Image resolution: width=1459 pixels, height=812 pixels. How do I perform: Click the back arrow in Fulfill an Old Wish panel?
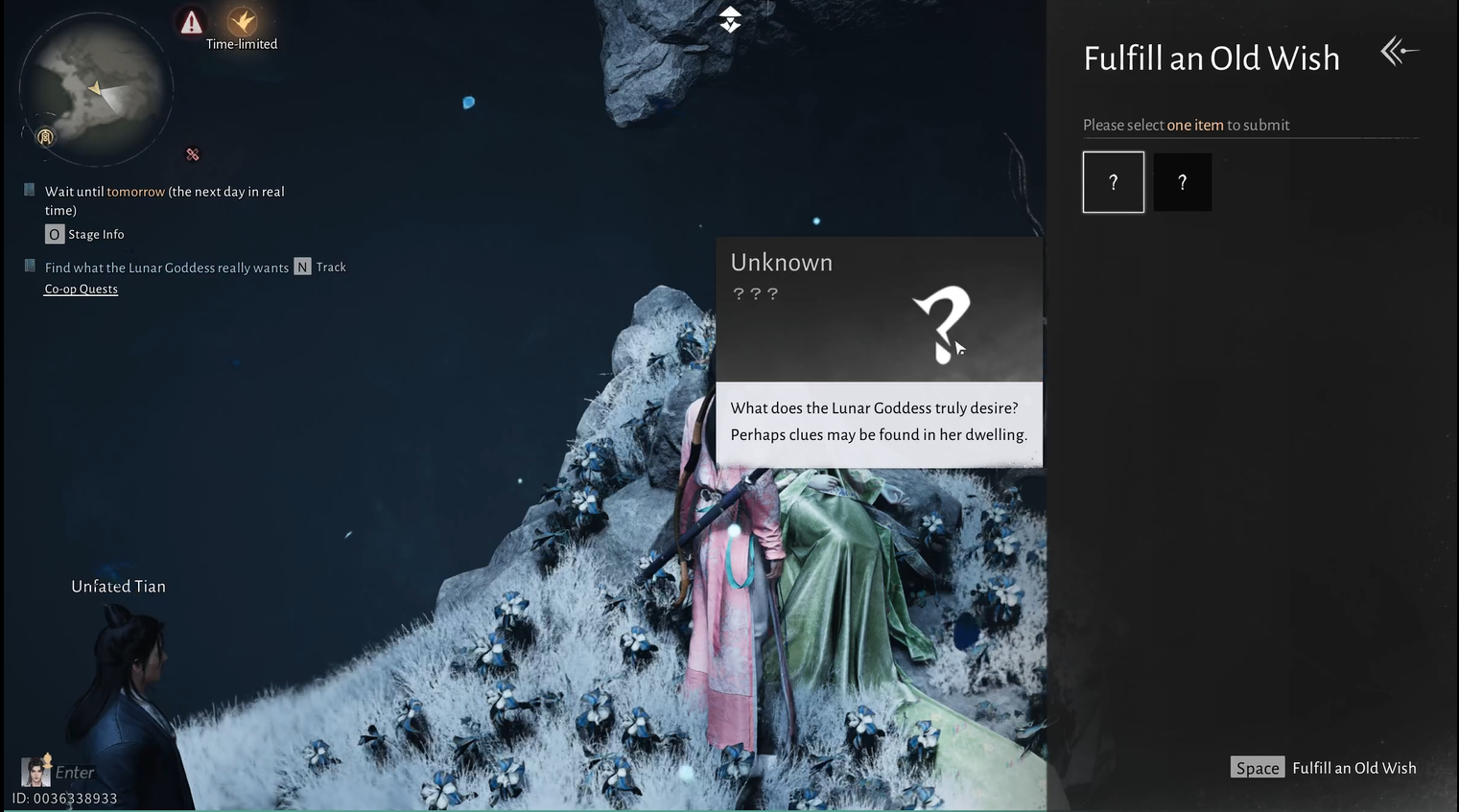coord(1399,51)
